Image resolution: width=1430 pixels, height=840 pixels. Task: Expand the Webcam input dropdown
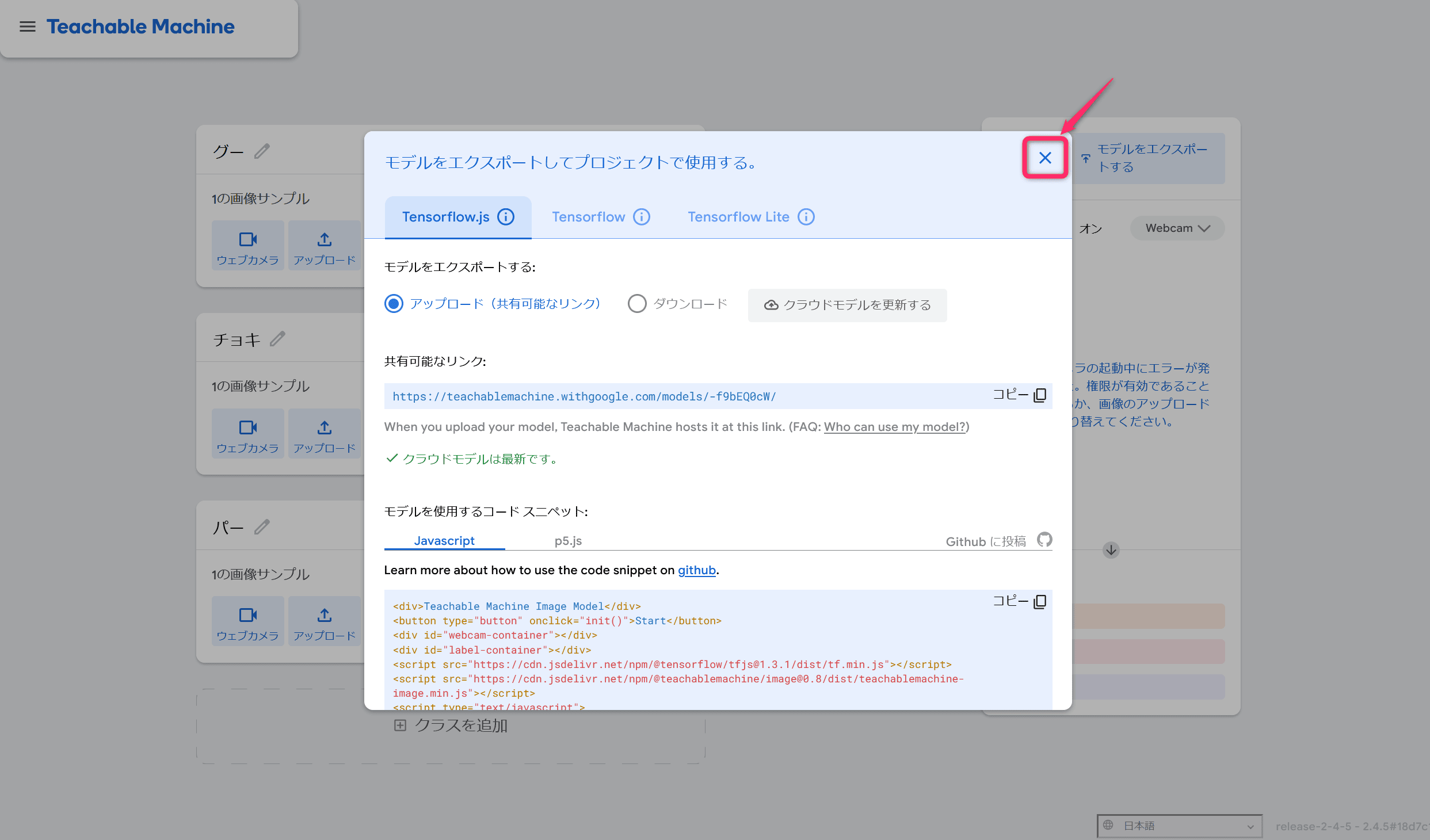click(x=1177, y=228)
